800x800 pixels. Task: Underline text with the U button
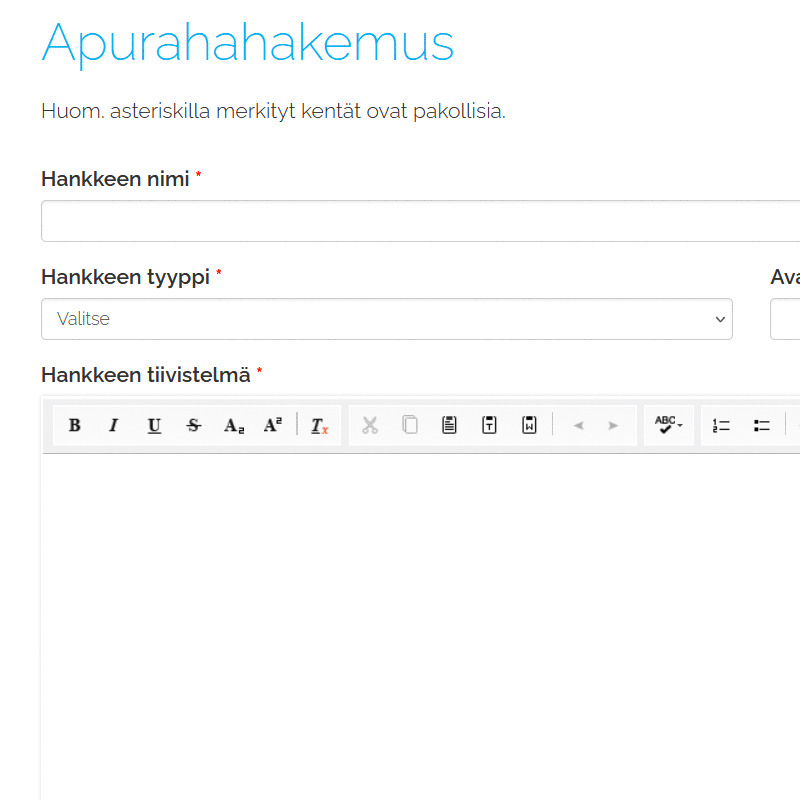(x=154, y=425)
